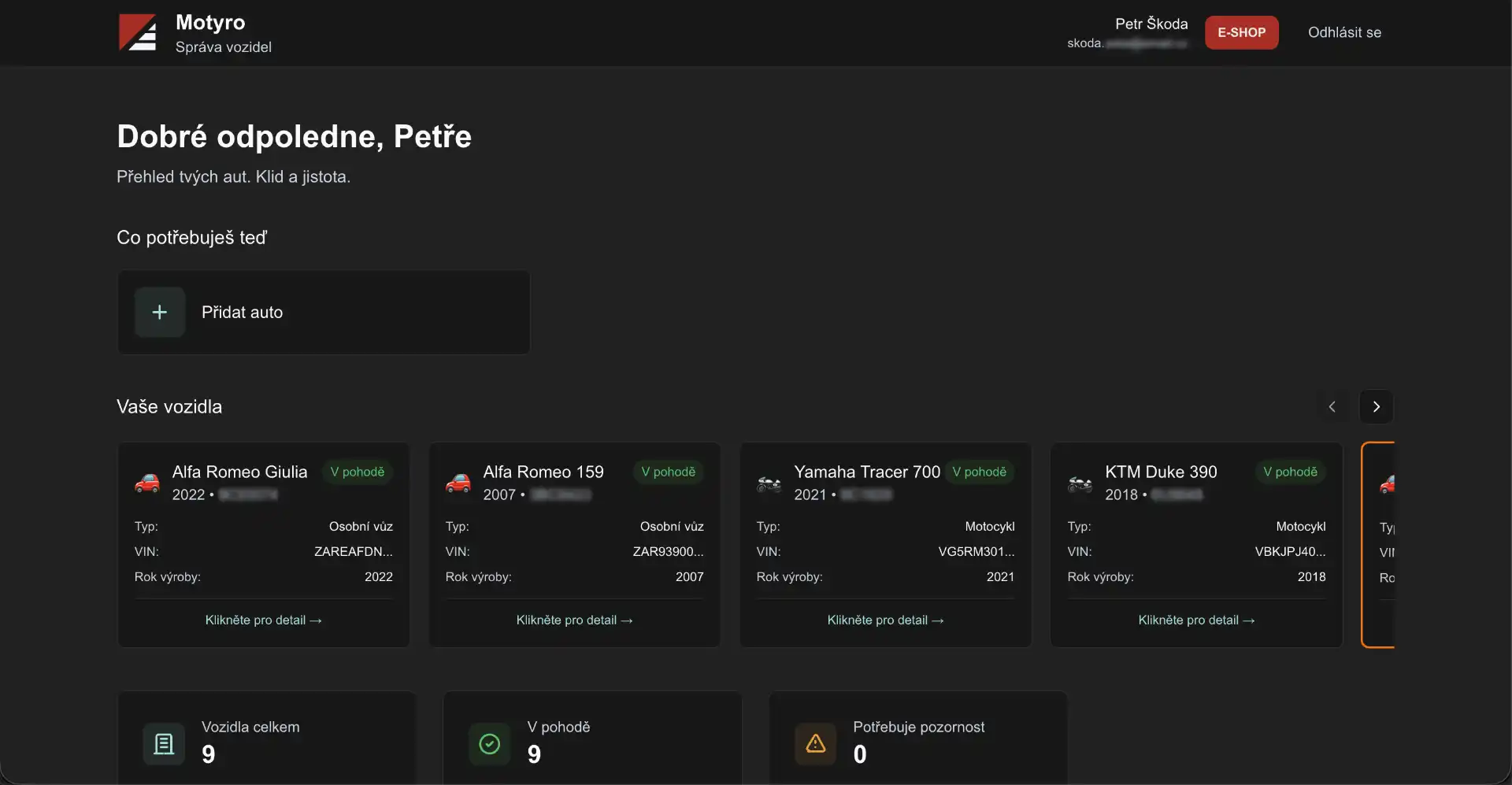Open detail link for Alfa Romeo 159

574,620
